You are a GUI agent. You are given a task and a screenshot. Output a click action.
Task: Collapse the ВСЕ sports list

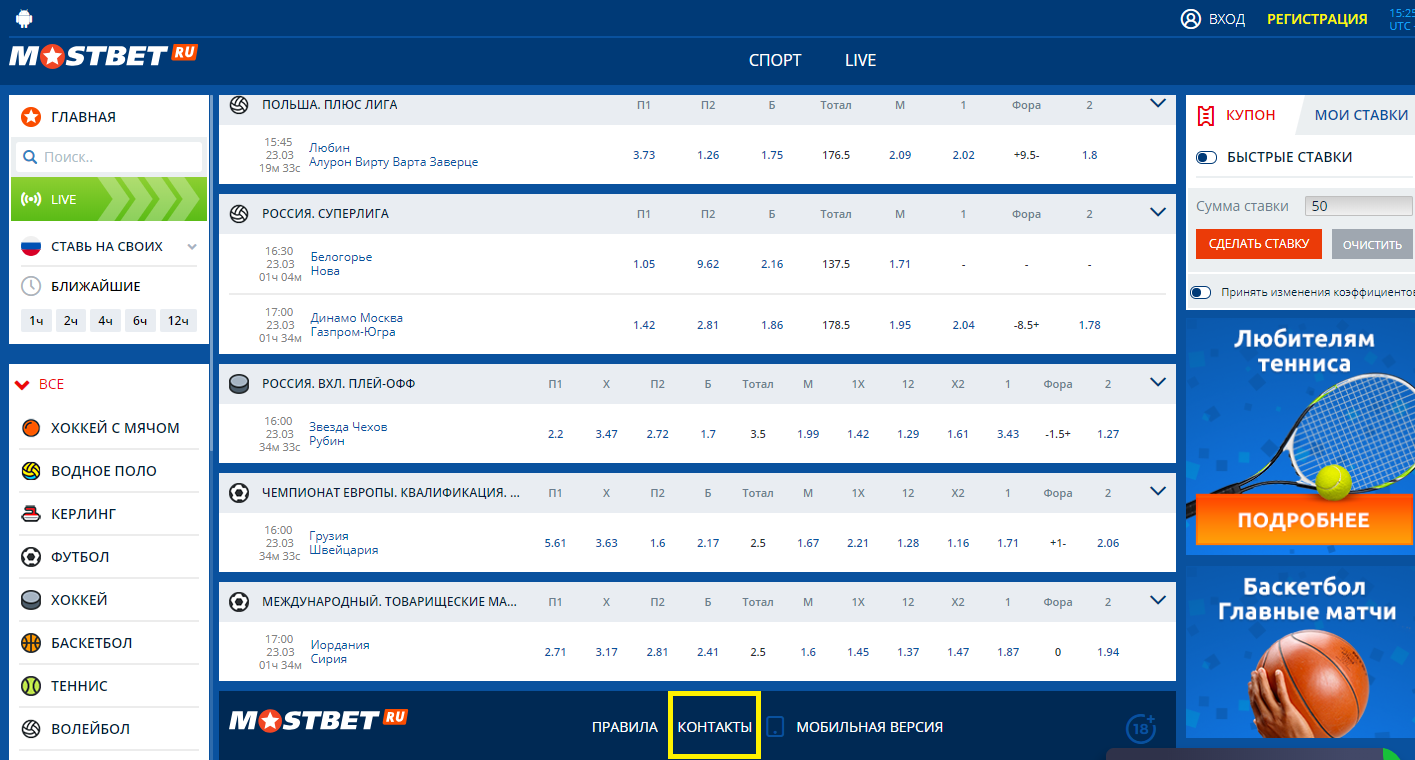coord(22,384)
